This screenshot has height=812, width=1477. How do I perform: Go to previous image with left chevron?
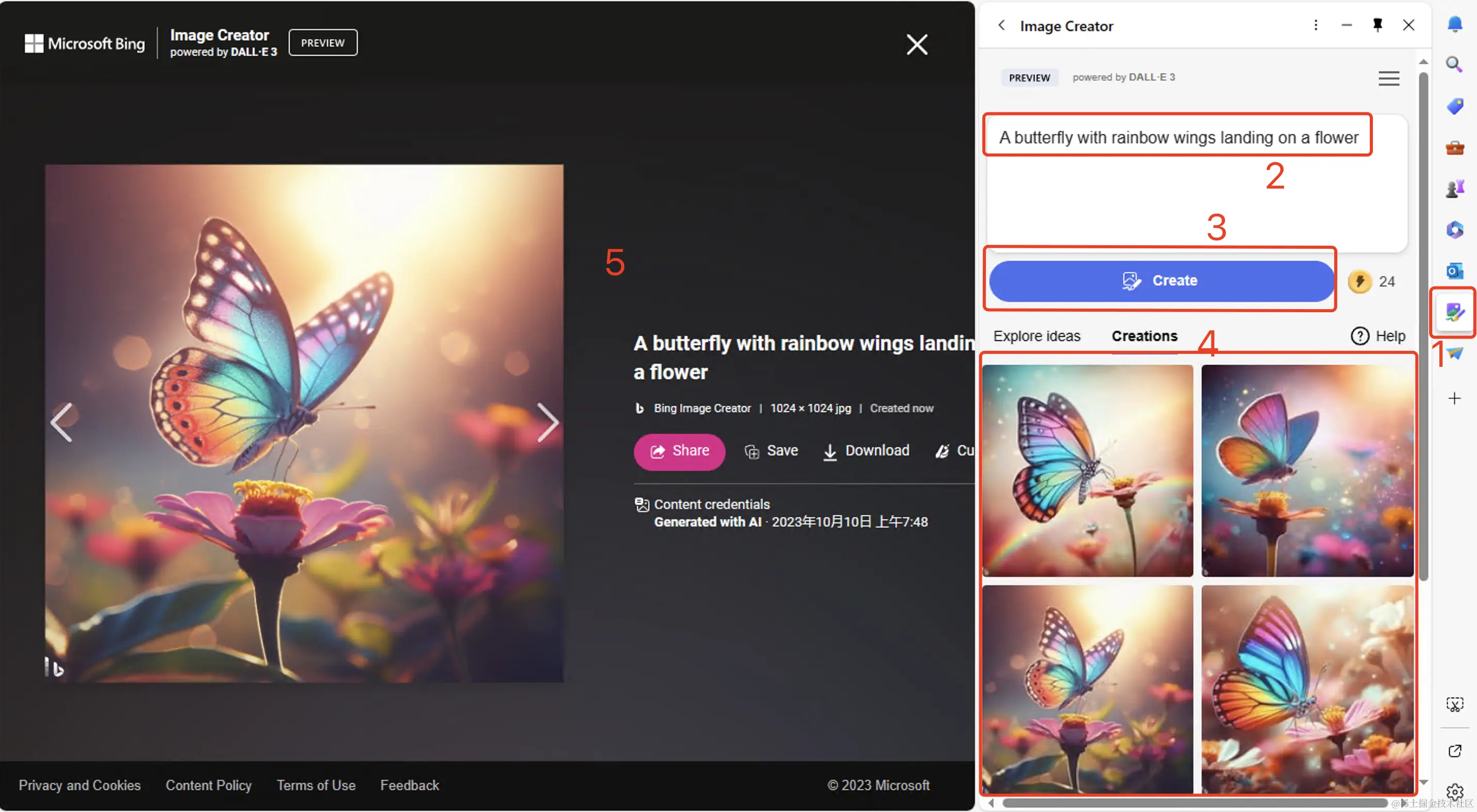(61, 422)
